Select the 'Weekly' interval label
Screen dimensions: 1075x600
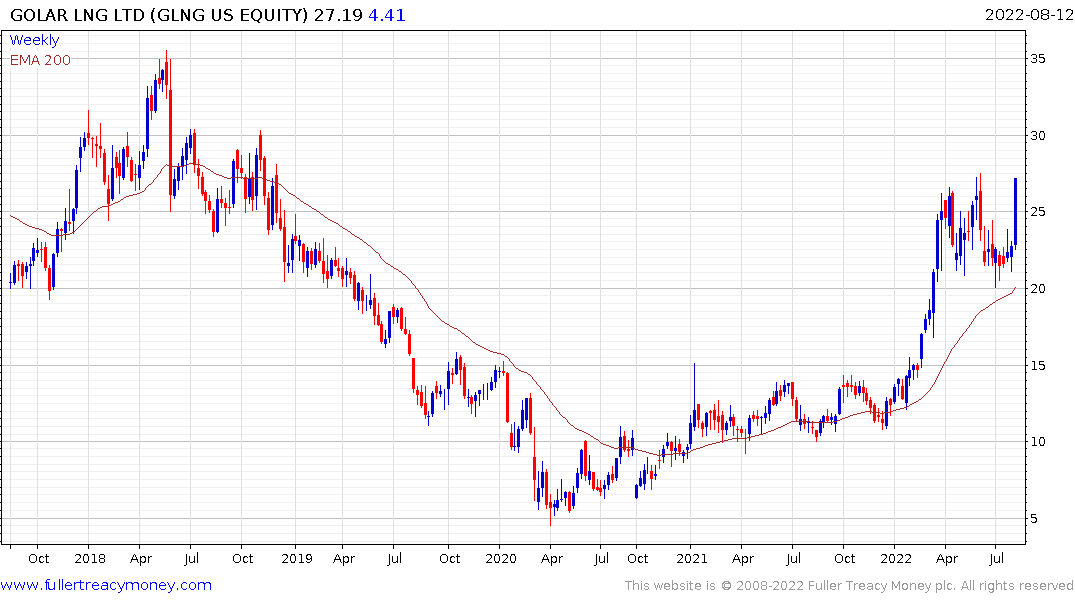point(34,40)
